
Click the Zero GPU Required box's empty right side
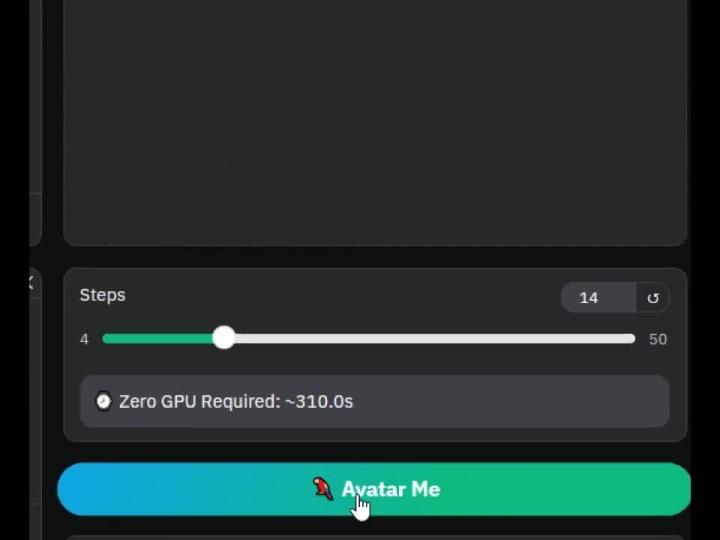pos(510,401)
